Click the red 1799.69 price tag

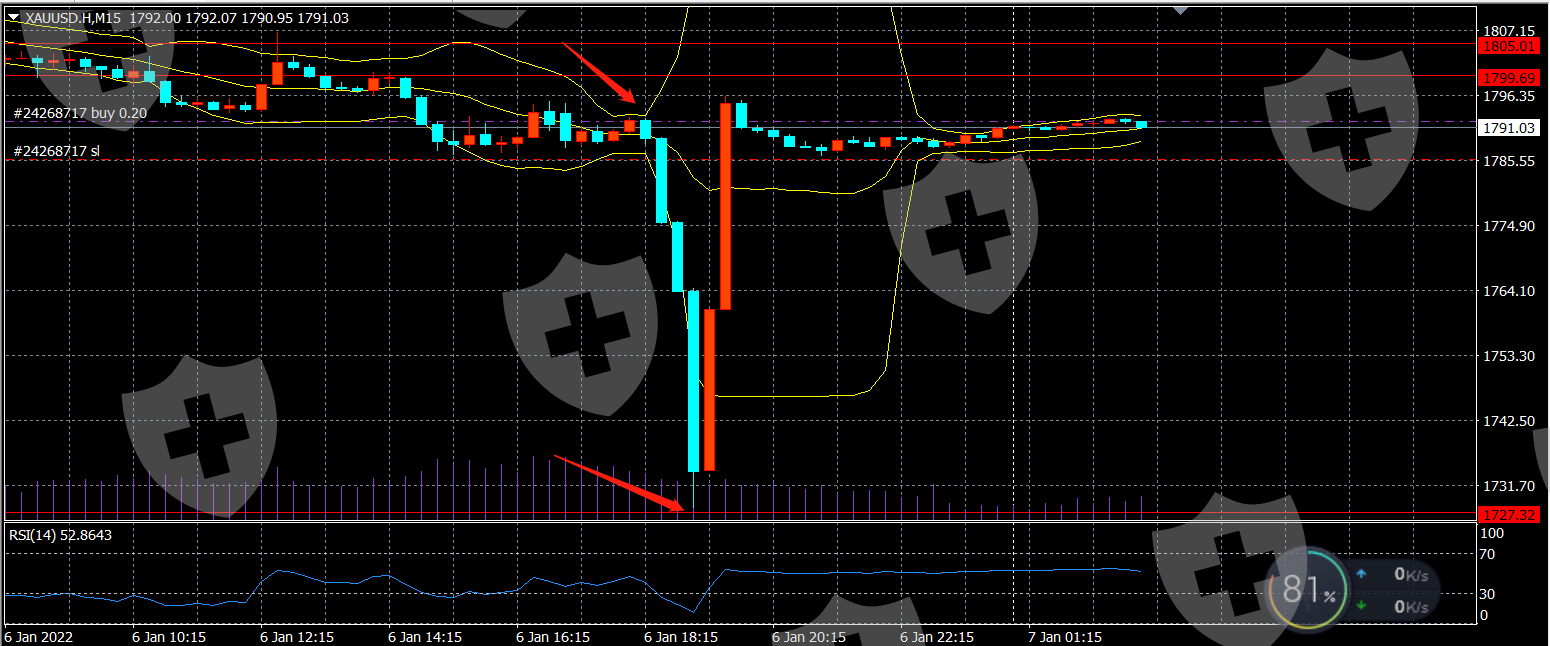click(1509, 78)
